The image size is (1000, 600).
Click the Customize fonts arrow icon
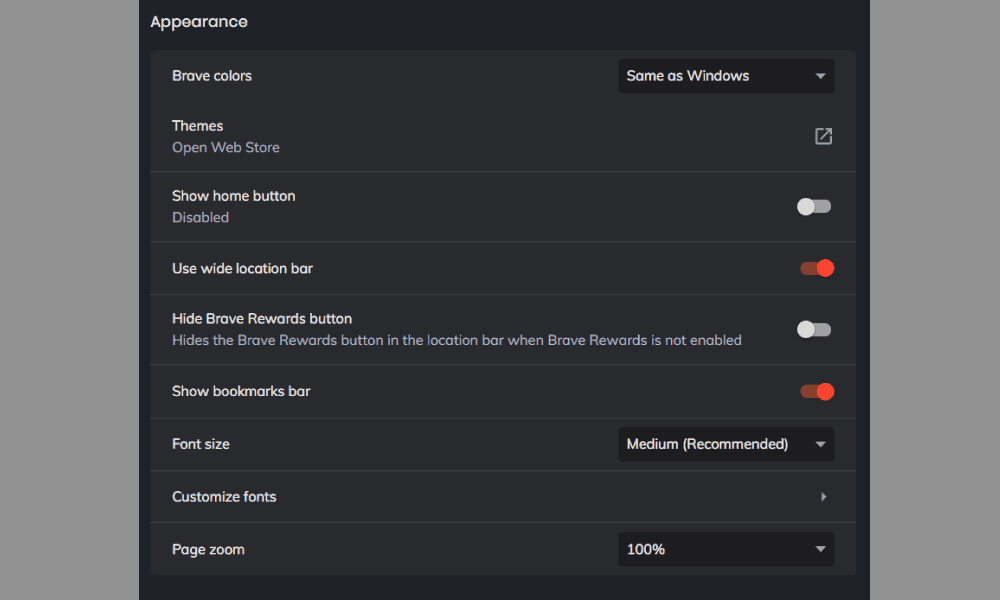(823, 497)
